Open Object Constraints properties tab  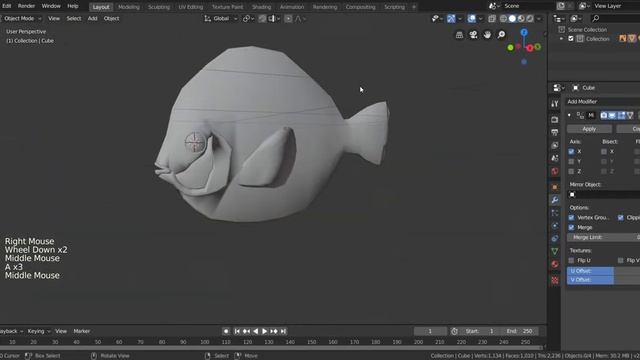[x=555, y=238]
